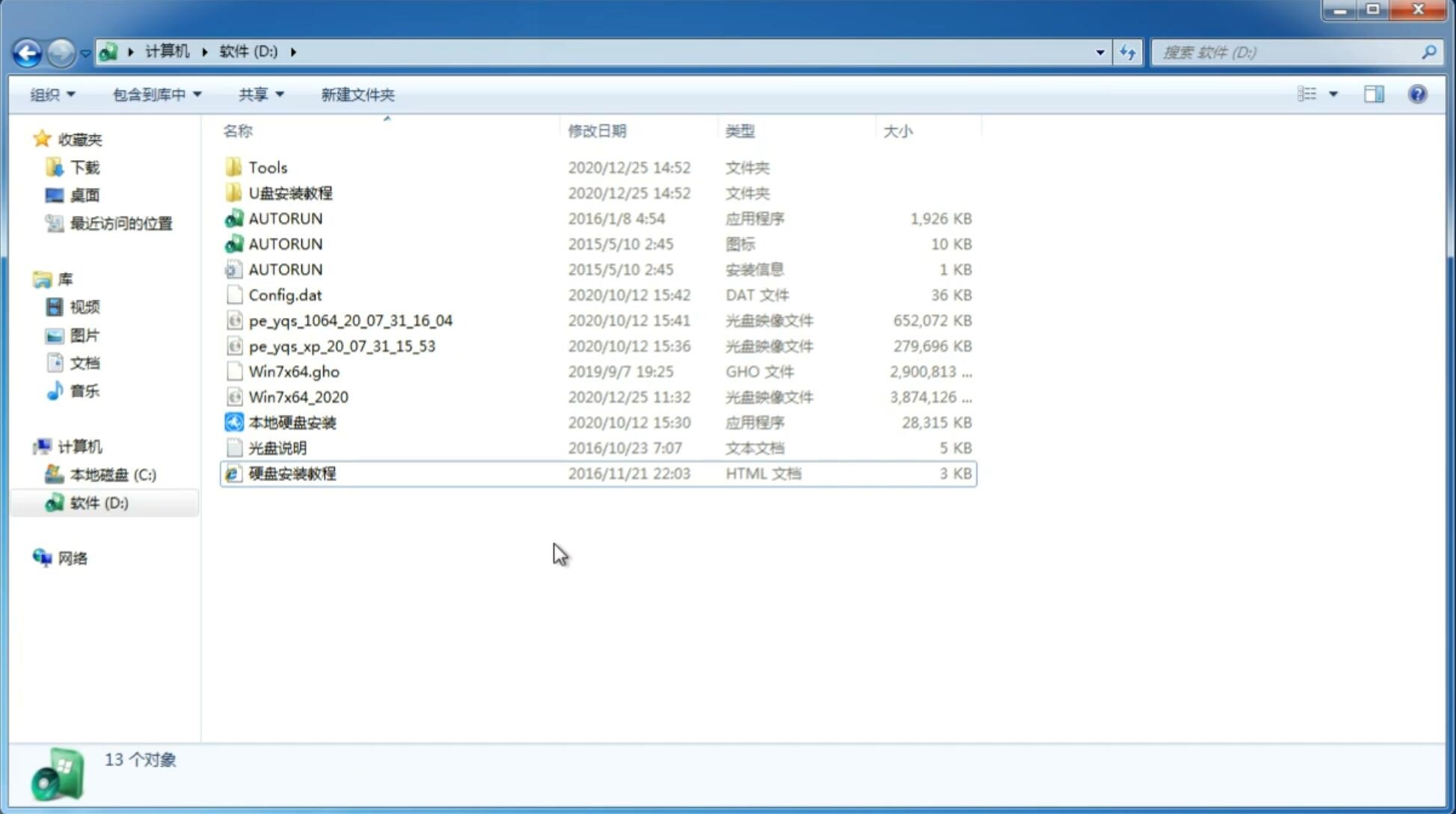Open Win7x64_2020 disc image file

[x=297, y=397]
